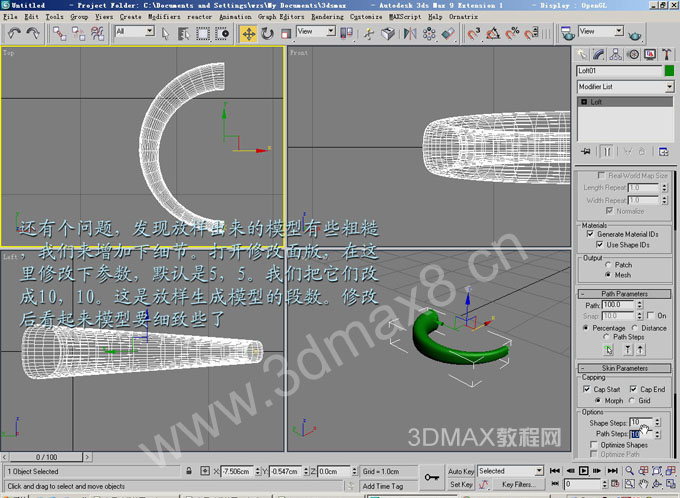Select the Bind to Space Warp tool

pyautogui.click(x=98, y=33)
